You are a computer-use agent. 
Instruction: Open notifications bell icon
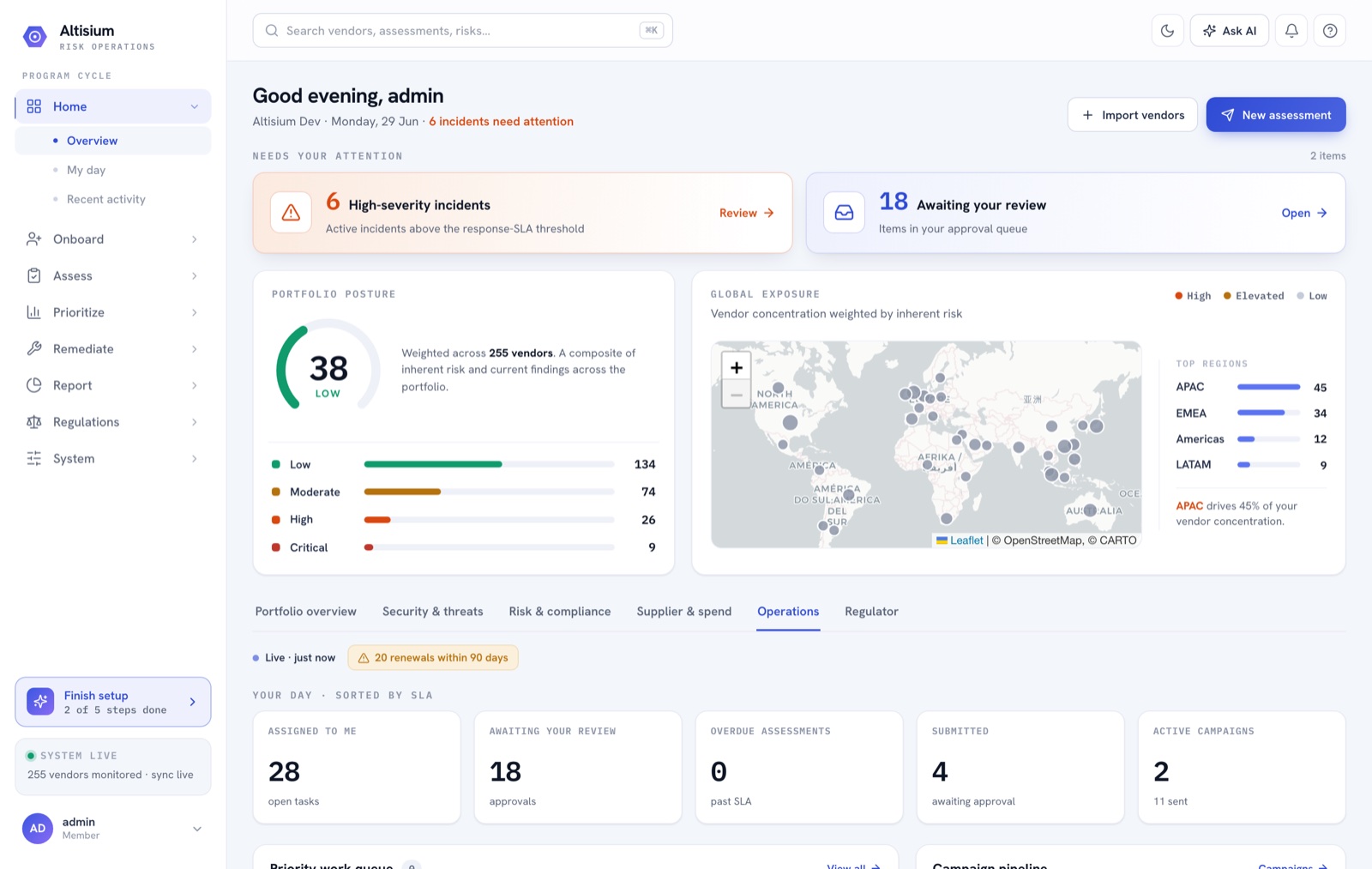pos(1291,31)
